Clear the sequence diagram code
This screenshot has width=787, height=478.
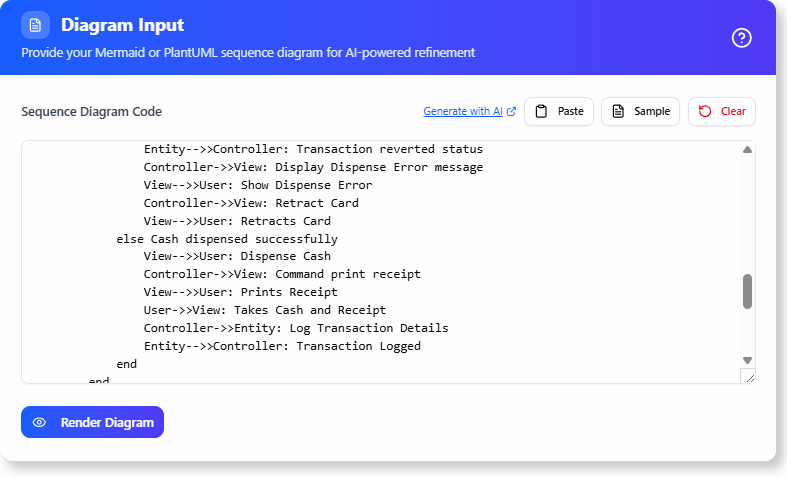(x=722, y=111)
